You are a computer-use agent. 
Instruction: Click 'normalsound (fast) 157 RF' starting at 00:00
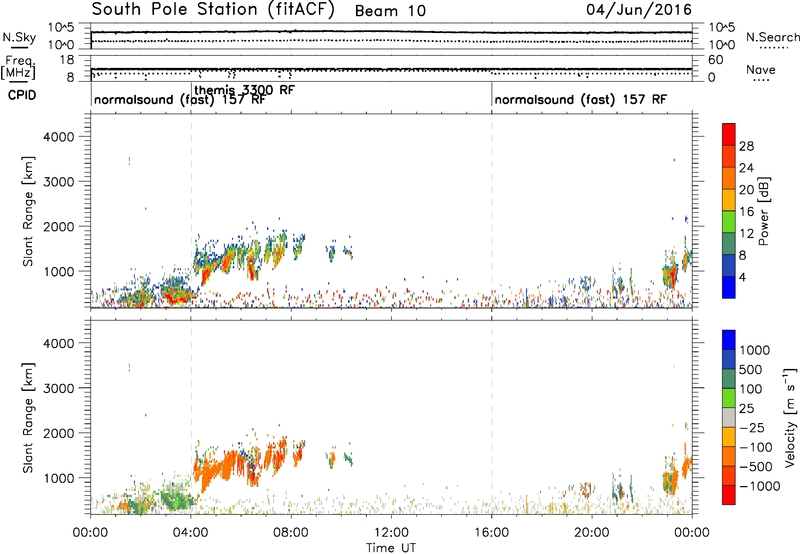pyautogui.click(x=180, y=99)
